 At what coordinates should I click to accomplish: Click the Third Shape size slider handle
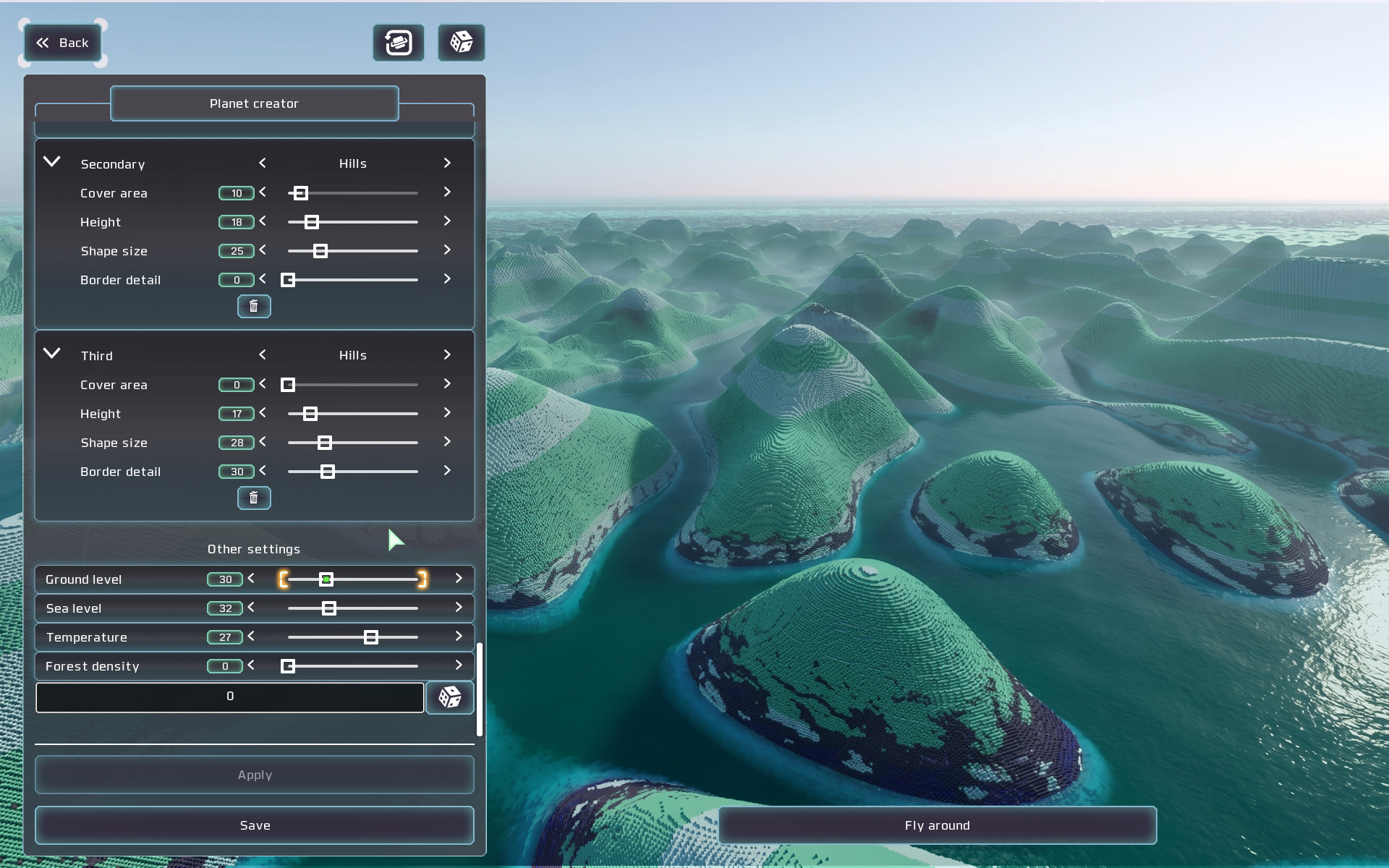pyautogui.click(x=325, y=443)
